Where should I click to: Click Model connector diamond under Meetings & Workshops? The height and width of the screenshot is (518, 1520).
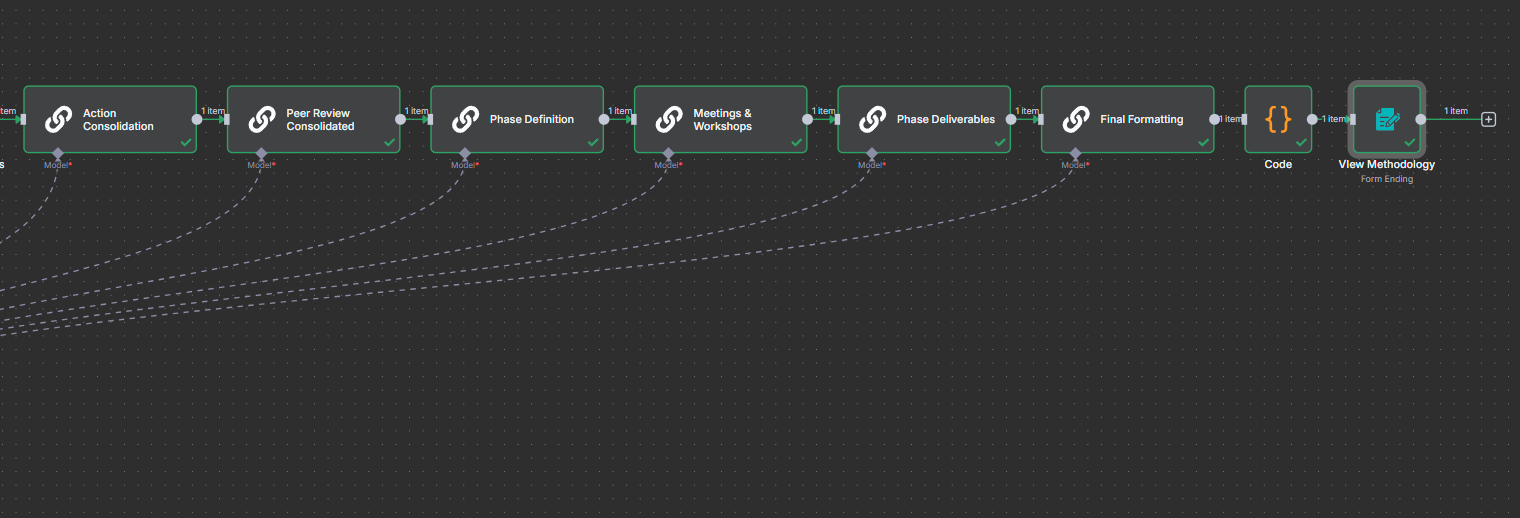coord(669,153)
